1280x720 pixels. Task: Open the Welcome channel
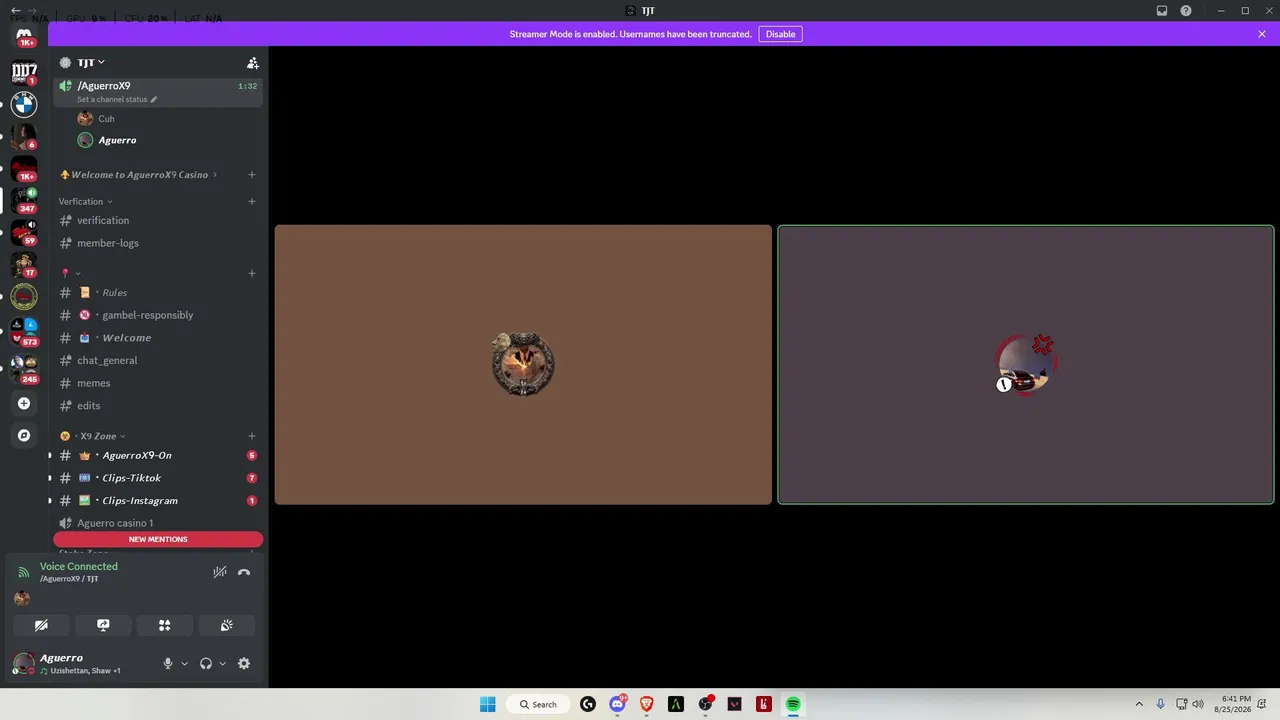pos(158,338)
